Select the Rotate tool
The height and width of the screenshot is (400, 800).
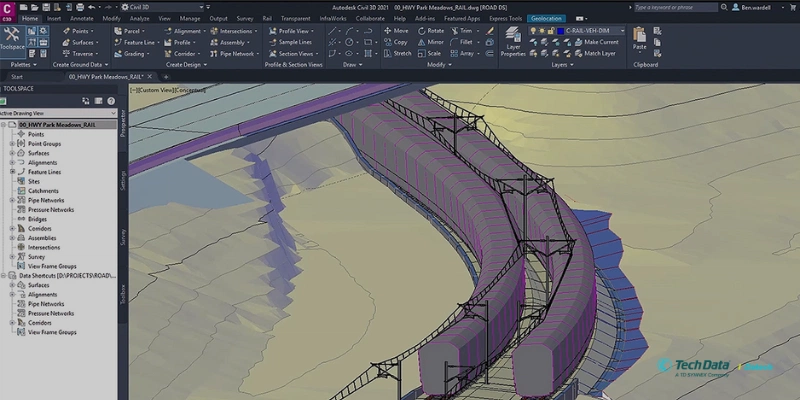click(x=431, y=31)
